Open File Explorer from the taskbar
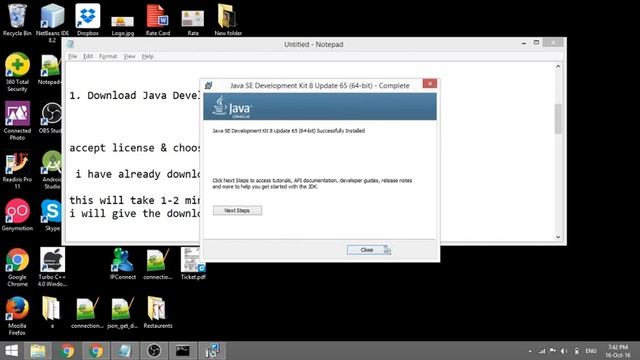Screen dimensions: 640x360 (x=38, y=351)
